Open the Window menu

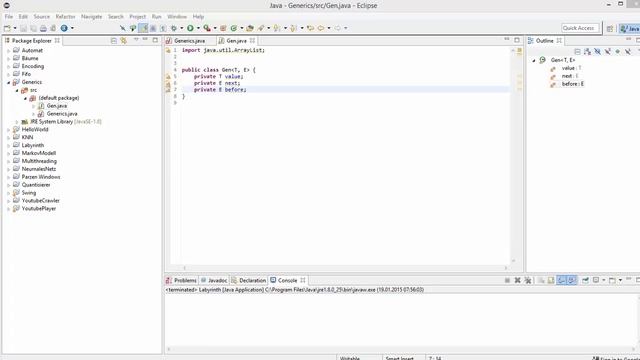point(177,17)
